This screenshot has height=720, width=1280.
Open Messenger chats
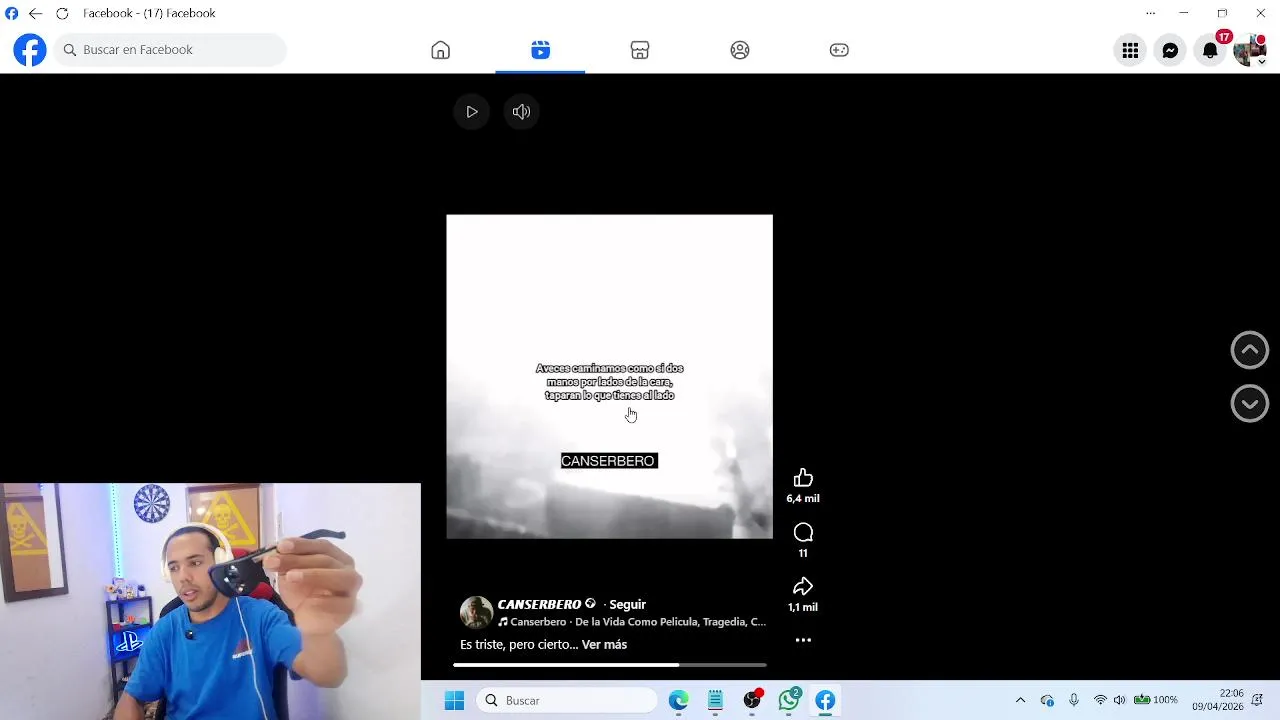click(1170, 50)
